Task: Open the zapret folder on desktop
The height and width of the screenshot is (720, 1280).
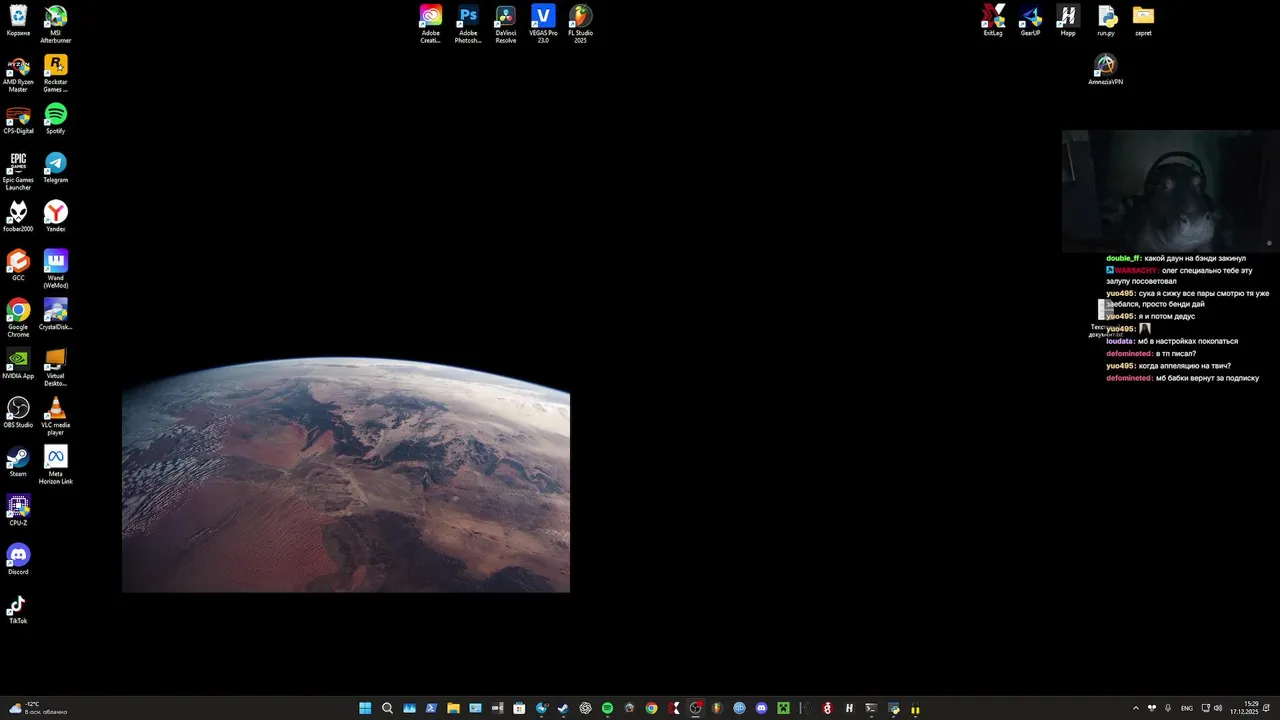Action: click(1143, 20)
